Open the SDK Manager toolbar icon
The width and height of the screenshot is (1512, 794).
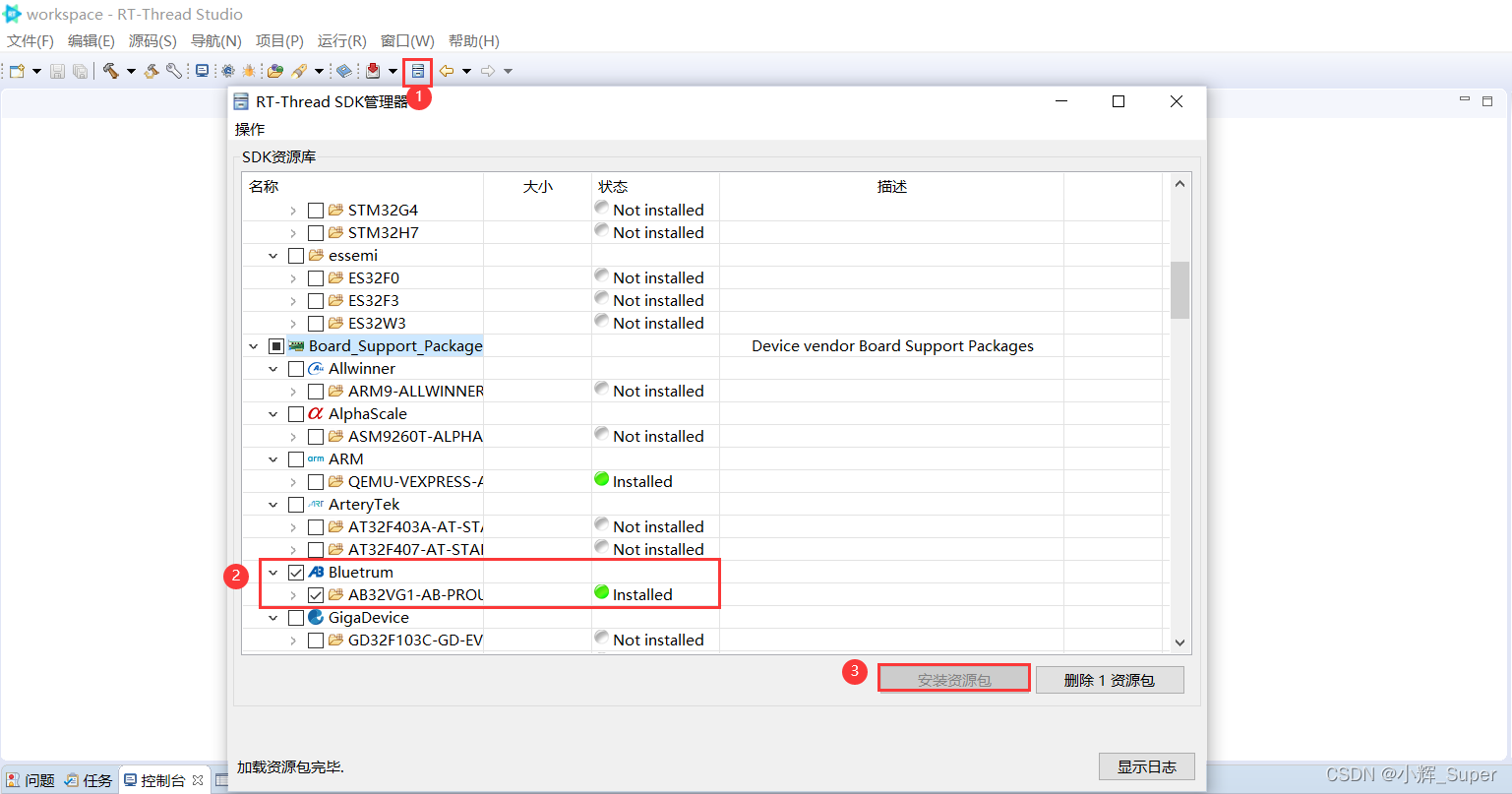pyautogui.click(x=418, y=71)
